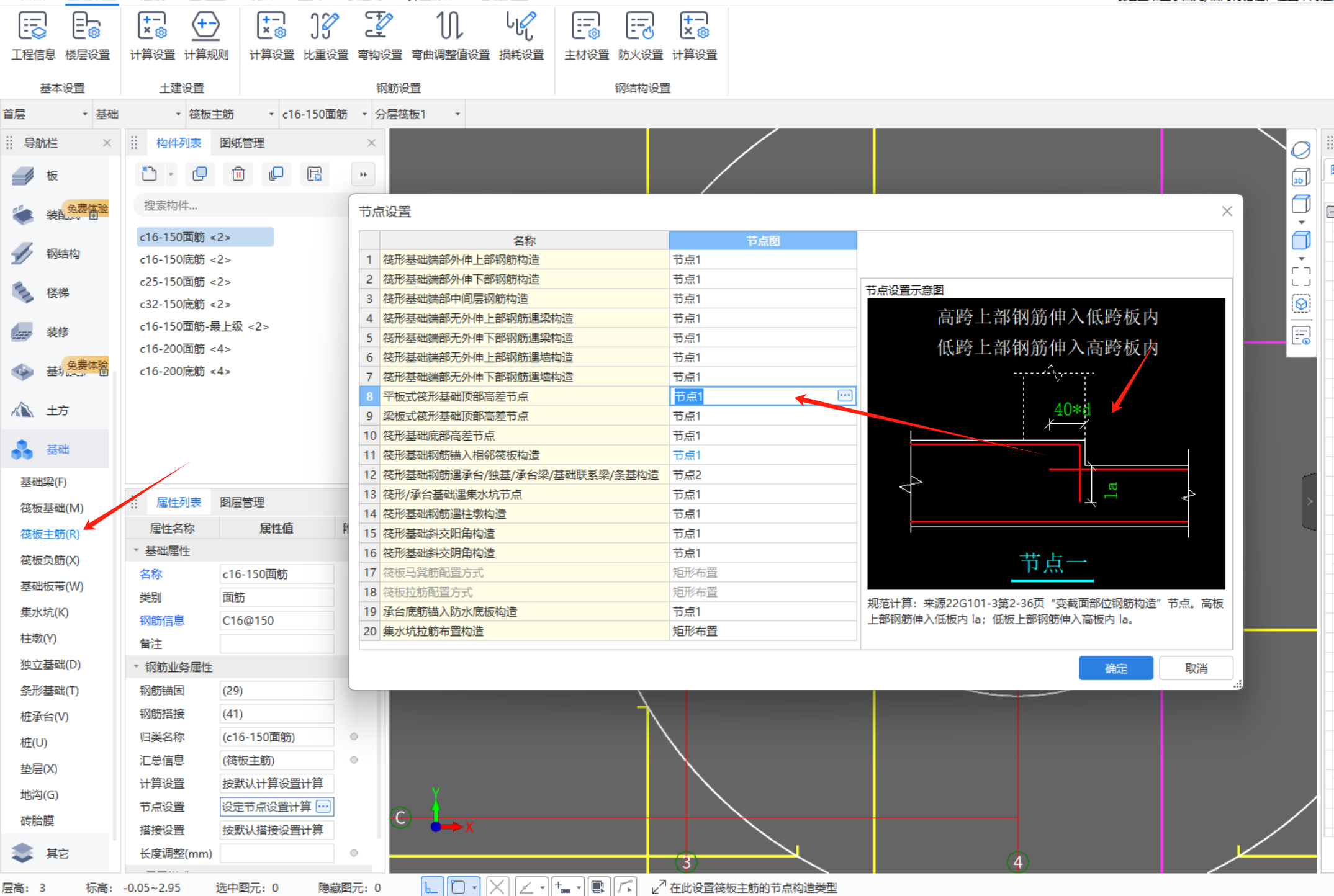
Task: Toggle 汇总信息 attachment radio dot
Action: tap(354, 759)
